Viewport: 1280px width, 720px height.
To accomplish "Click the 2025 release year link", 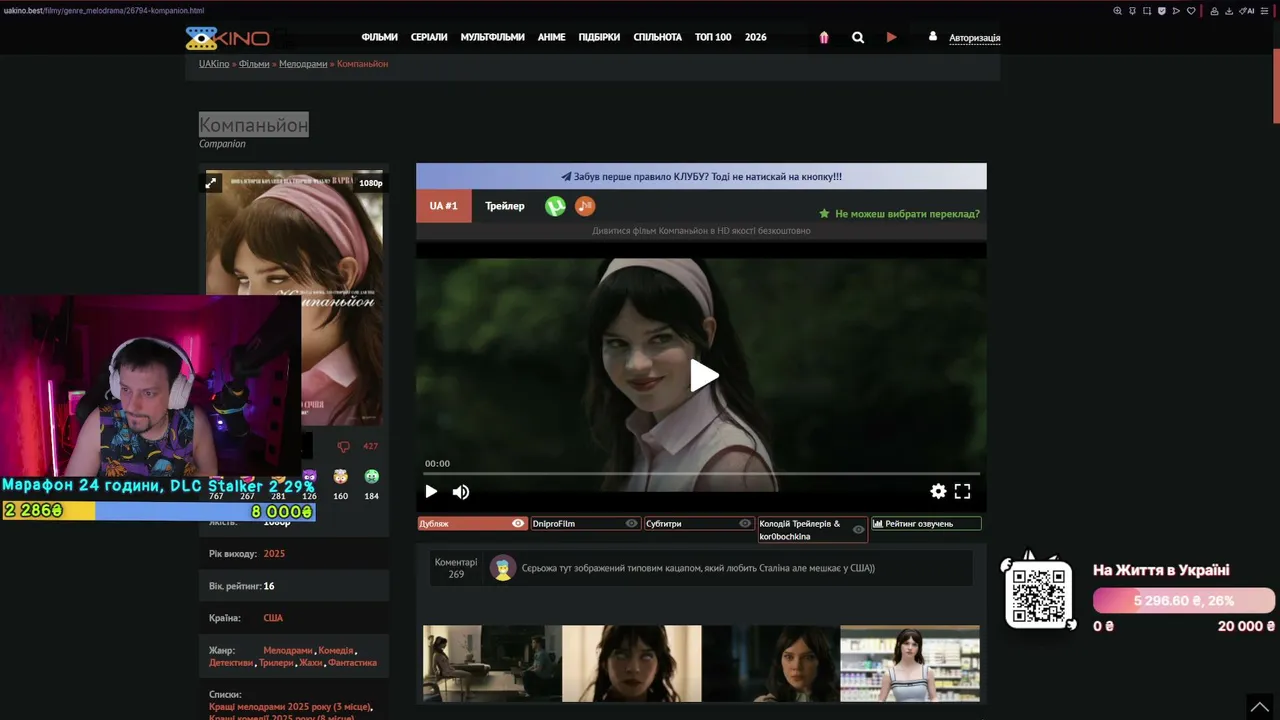I will click(x=274, y=554).
